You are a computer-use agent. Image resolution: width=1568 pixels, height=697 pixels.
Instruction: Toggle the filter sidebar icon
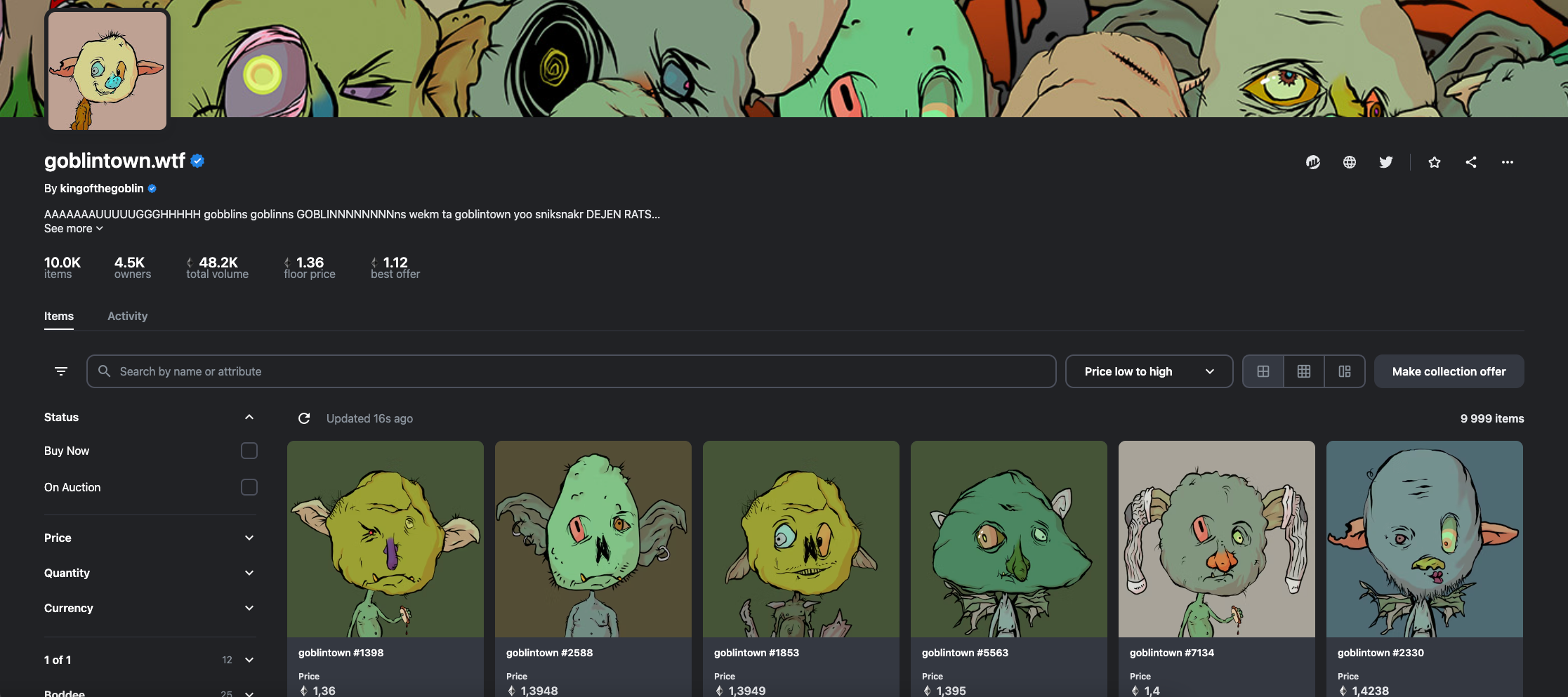61,371
